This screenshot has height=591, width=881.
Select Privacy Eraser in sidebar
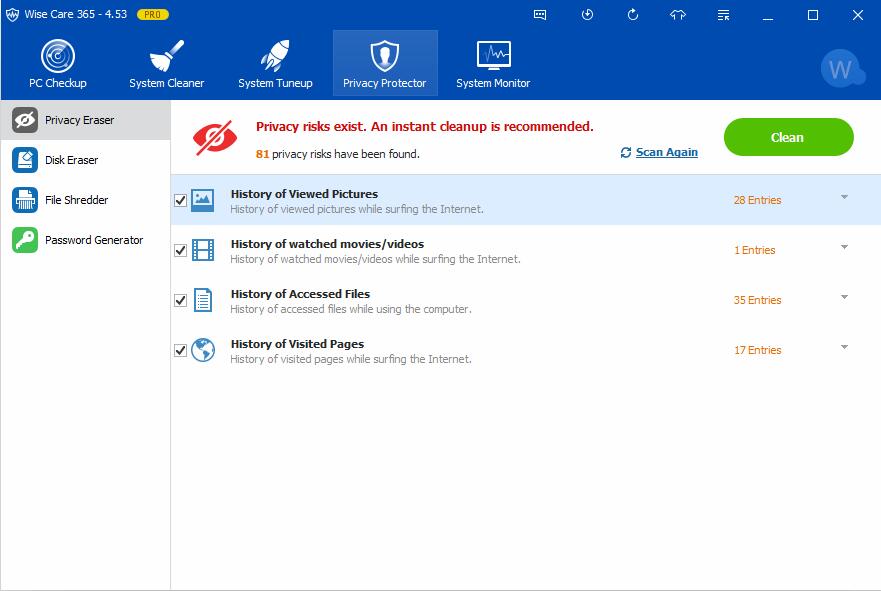tap(85, 120)
